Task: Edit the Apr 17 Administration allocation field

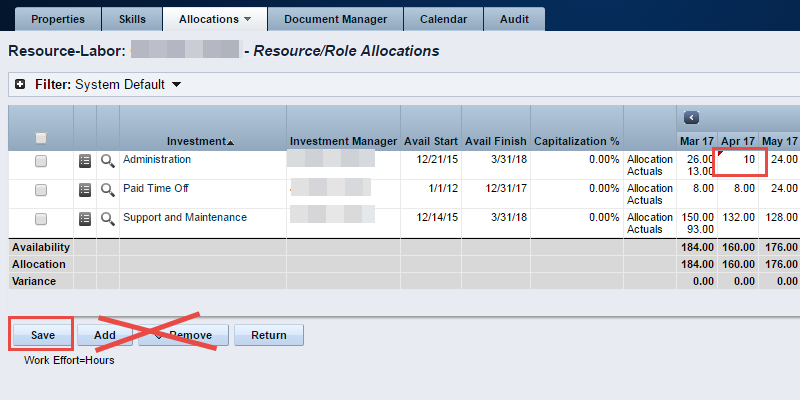Action: pos(741,160)
